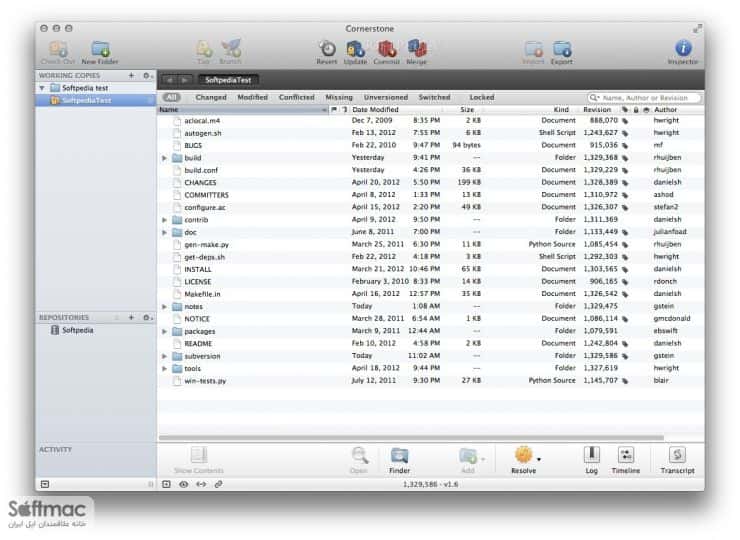Click the Update toolbar icon
This screenshot has width=740, height=540.
[355, 49]
